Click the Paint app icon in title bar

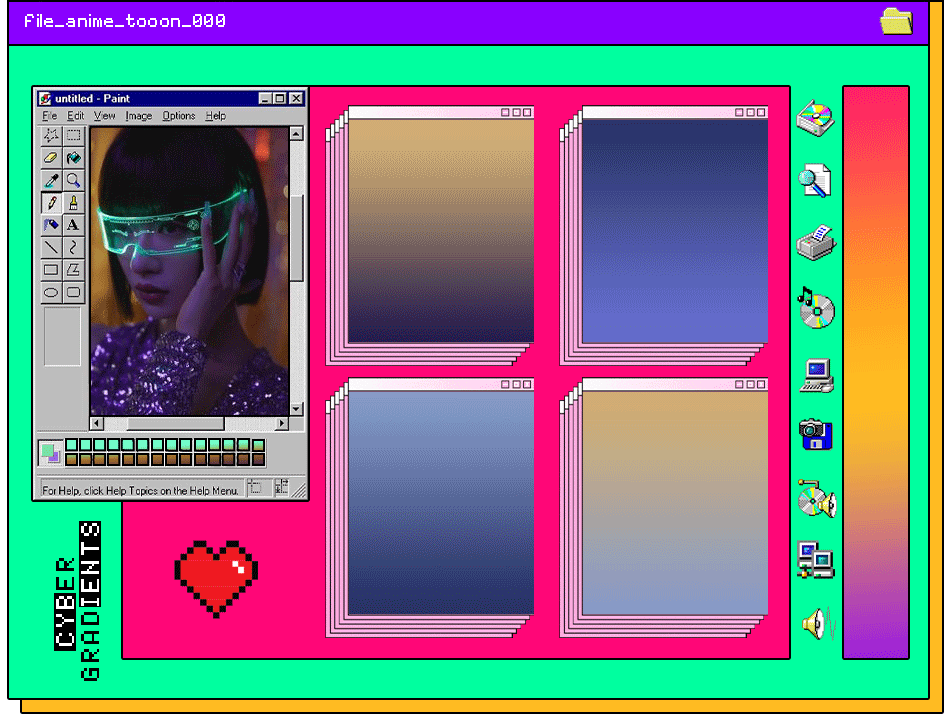[45, 98]
